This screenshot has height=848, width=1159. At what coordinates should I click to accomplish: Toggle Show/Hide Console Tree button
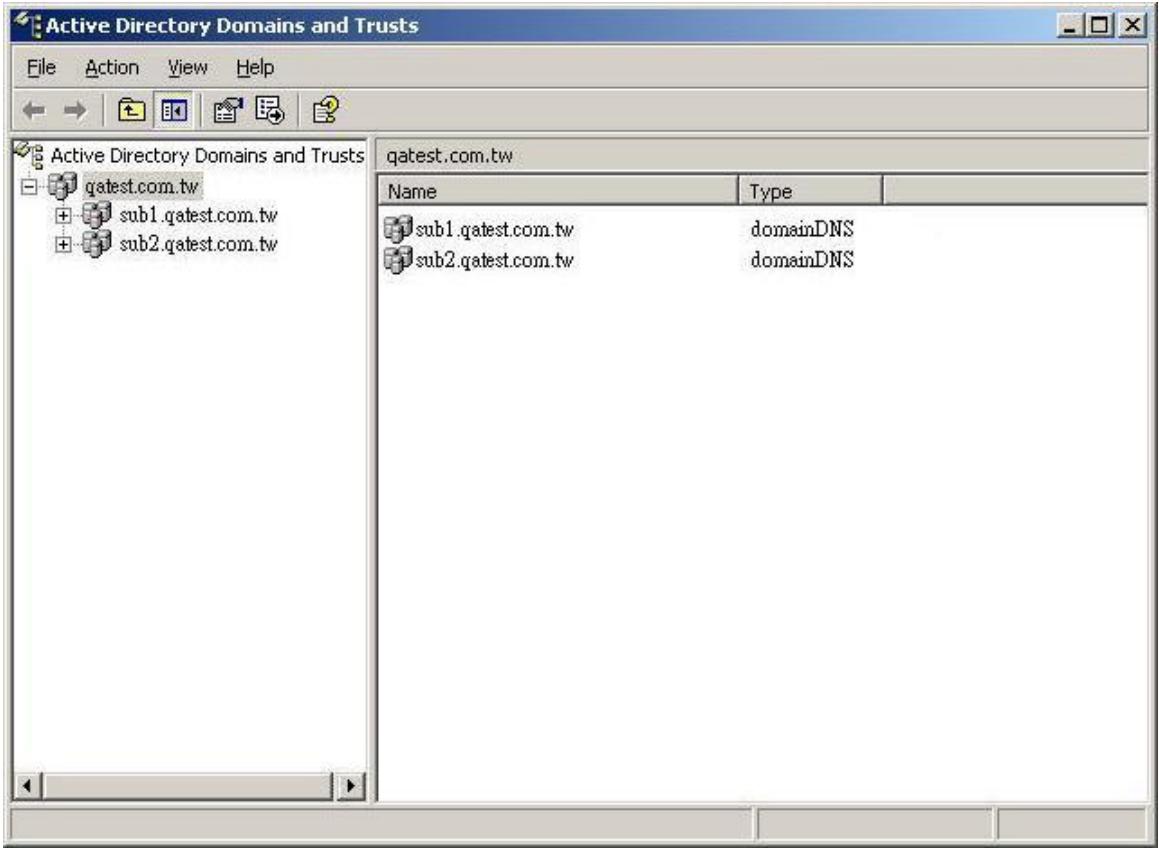coord(174,111)
